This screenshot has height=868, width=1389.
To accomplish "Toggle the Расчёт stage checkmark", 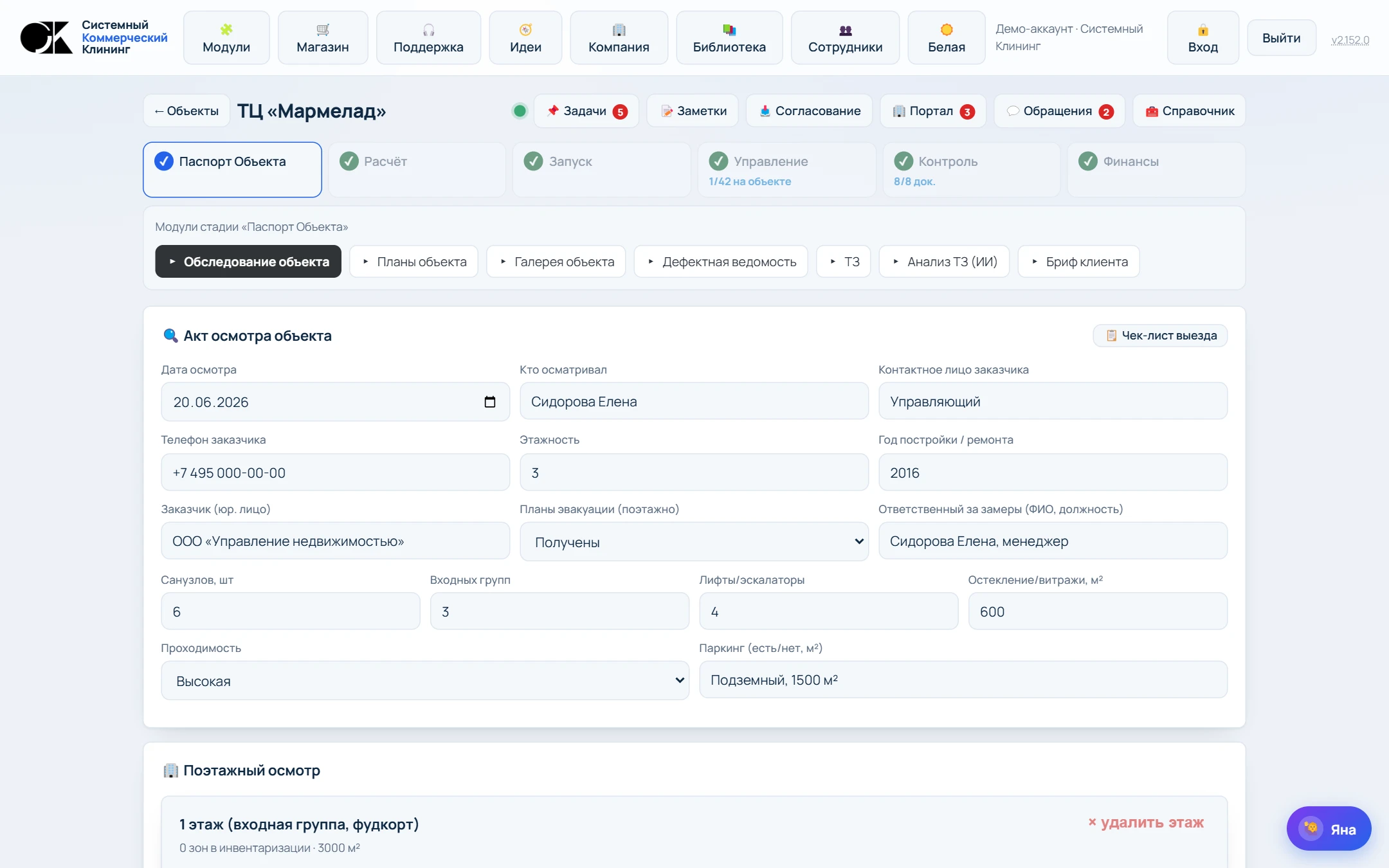I will tap(349, 161).
